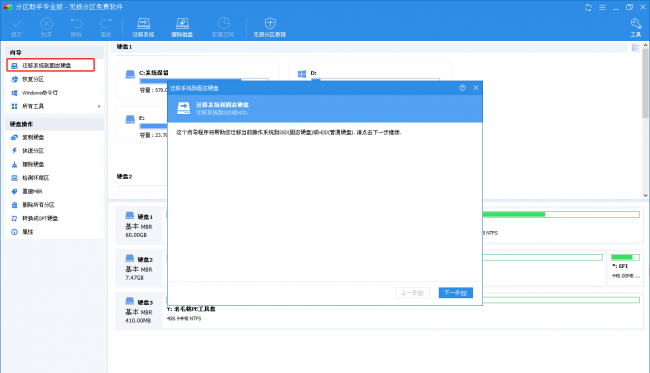Close the migrate system dialog
The height and width of the screenshot is (373, 650).
click(x=476, y=88)
